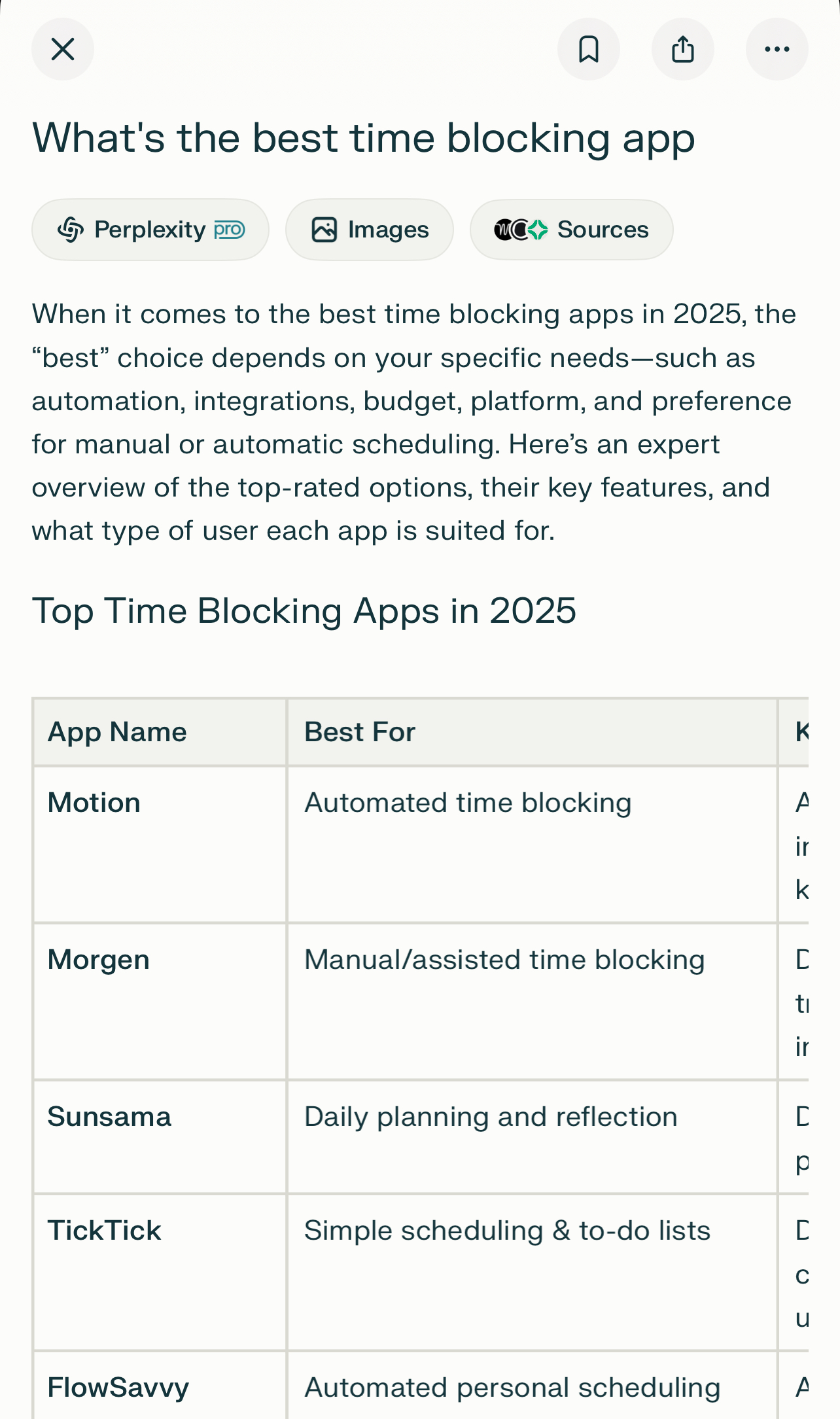Image resolution: width=840 pixels, height=1419 pixels.
Task: Click the source favicons cluster
Action: tap(521, 230)
